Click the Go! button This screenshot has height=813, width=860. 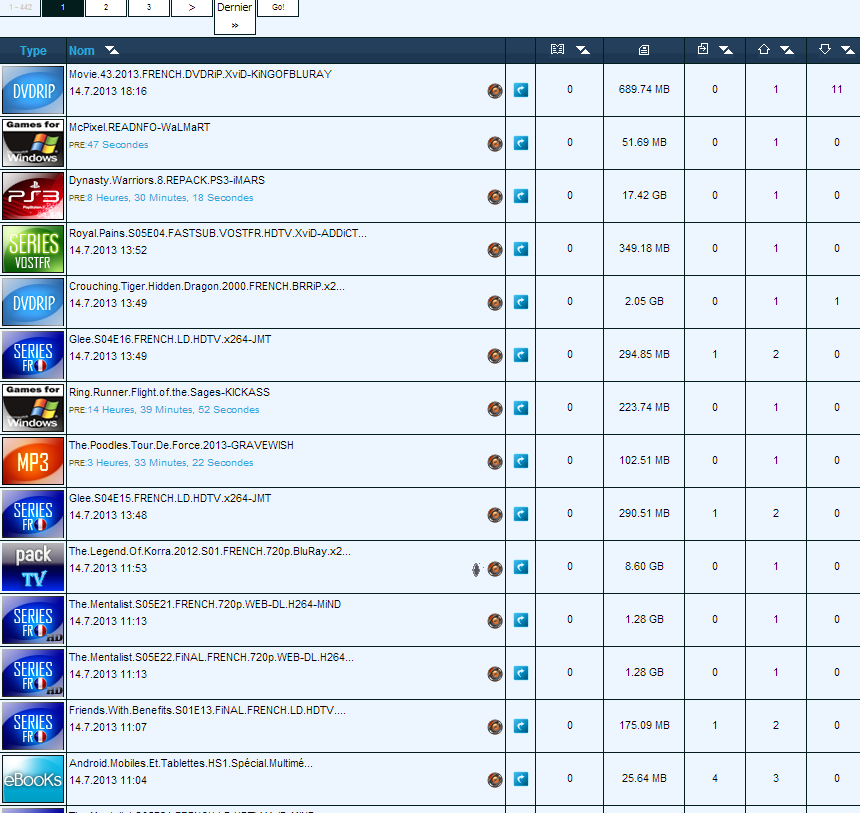[278, 8]
